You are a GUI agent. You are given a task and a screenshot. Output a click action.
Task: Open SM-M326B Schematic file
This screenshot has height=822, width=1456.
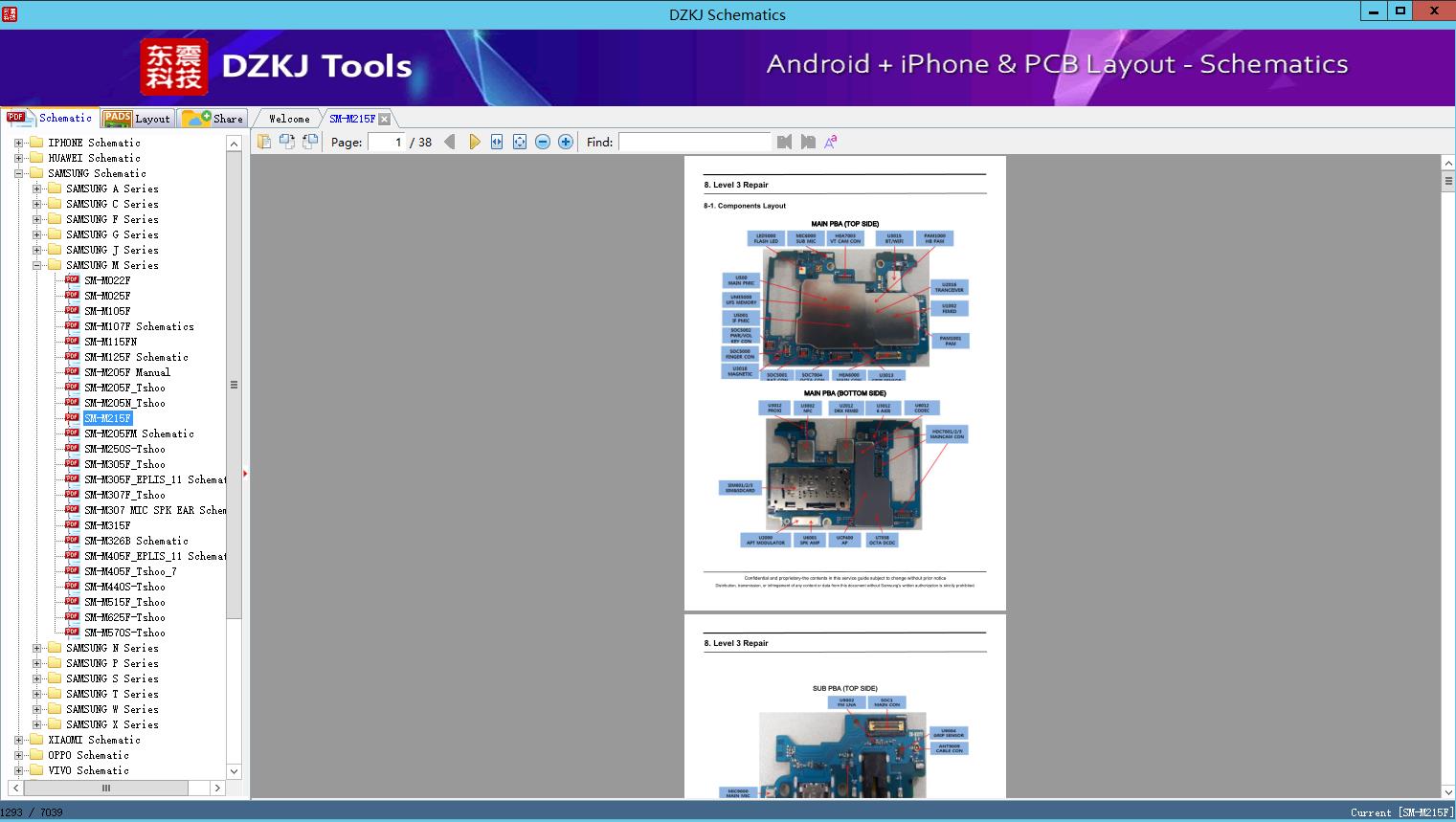(x=136, y=541)
